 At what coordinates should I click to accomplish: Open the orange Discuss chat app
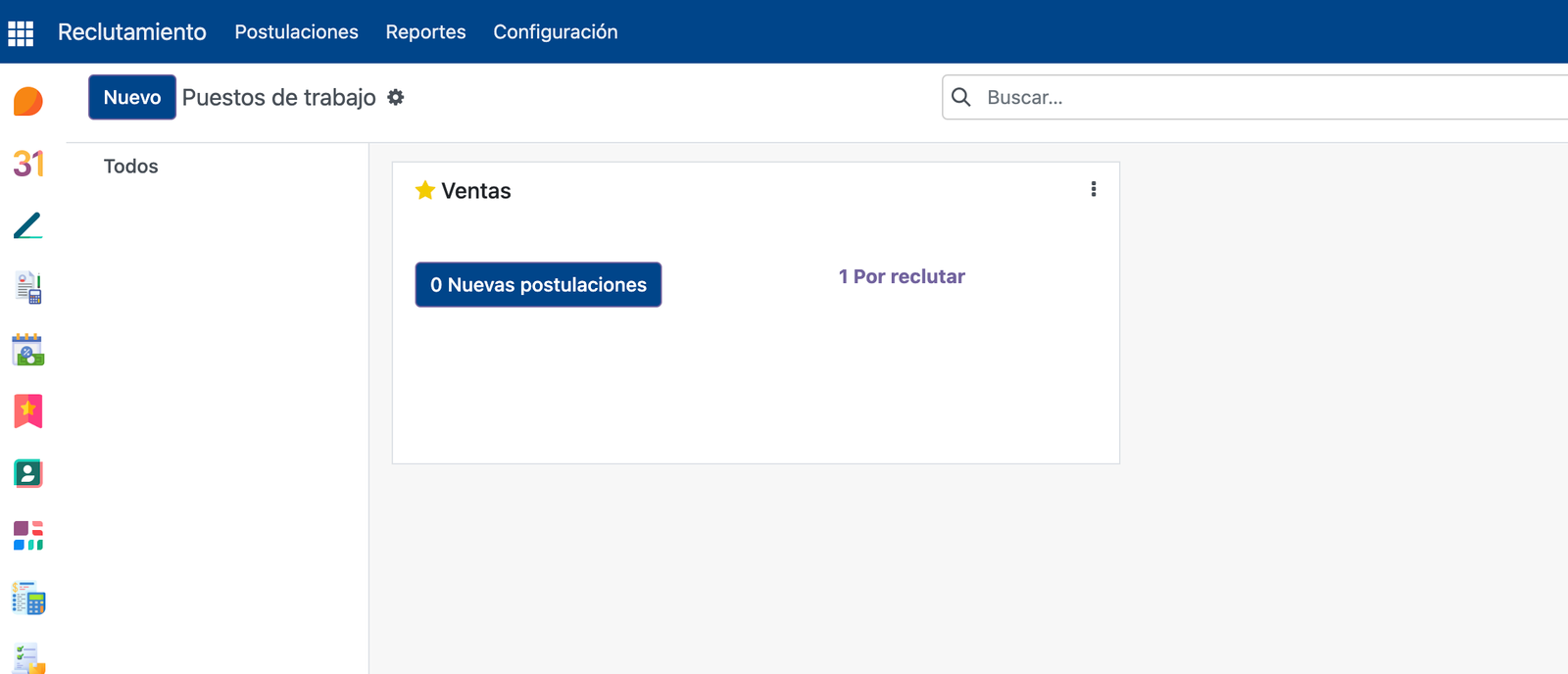28,101
